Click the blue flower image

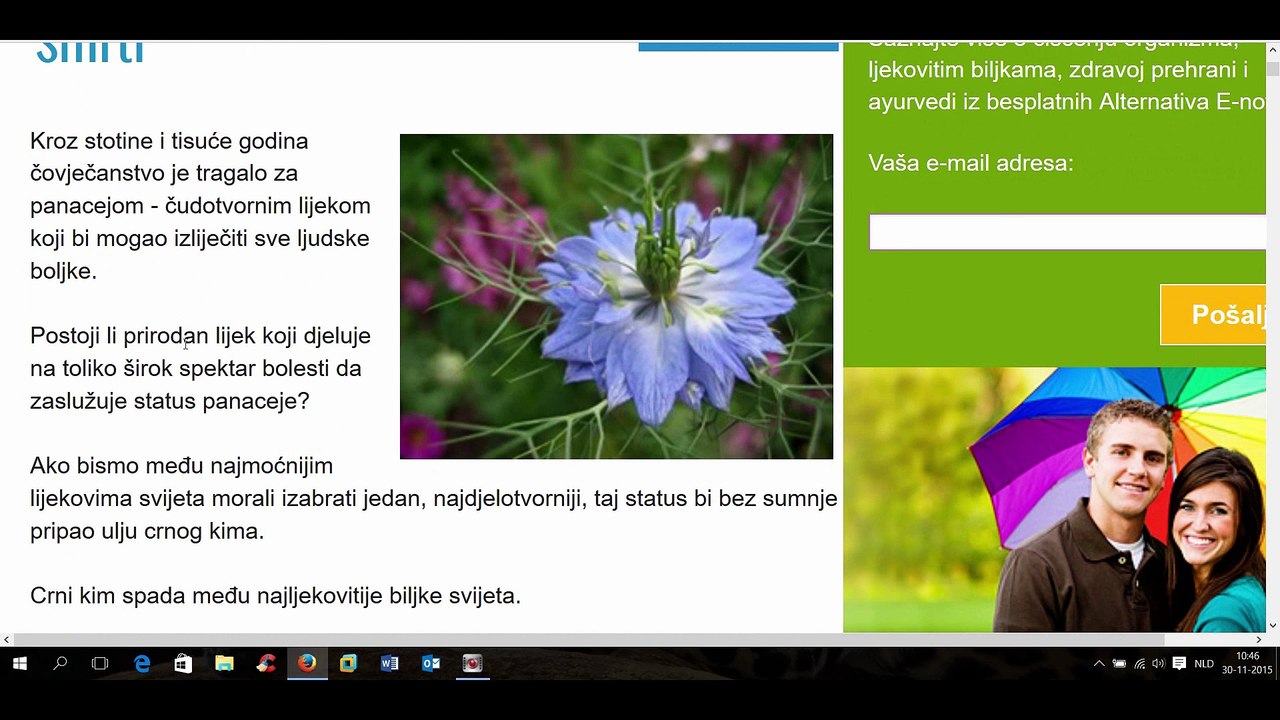pos(616,297)
